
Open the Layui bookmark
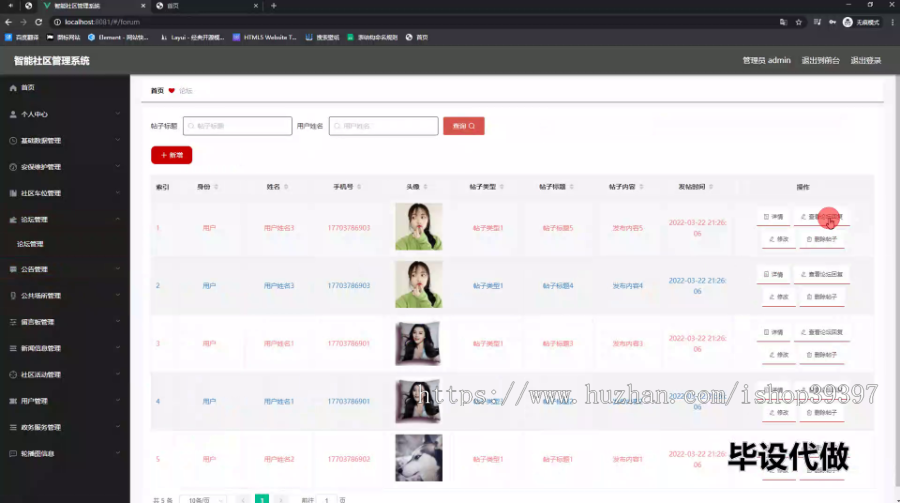point(192,37)
